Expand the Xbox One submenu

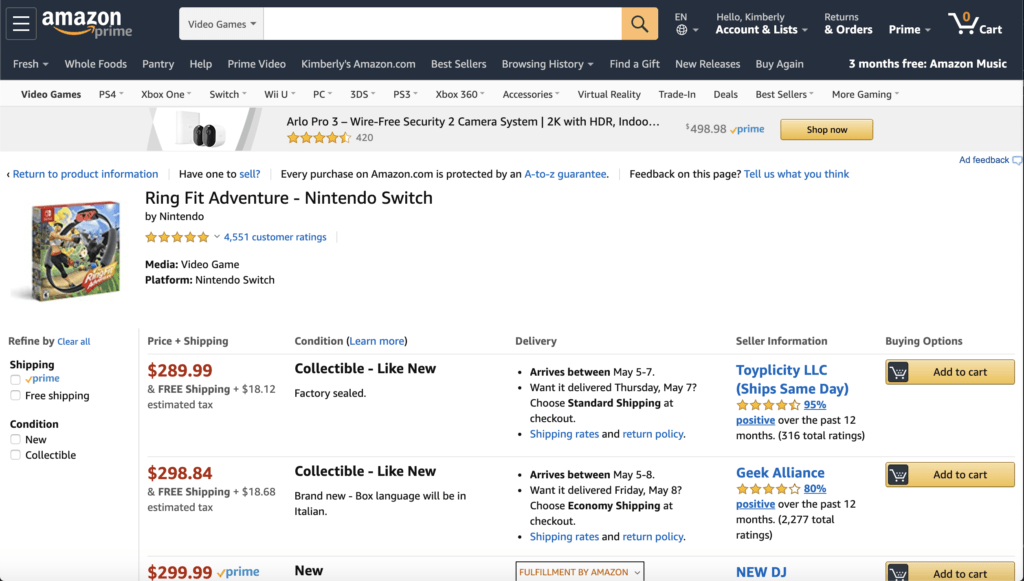click(166, 94)
